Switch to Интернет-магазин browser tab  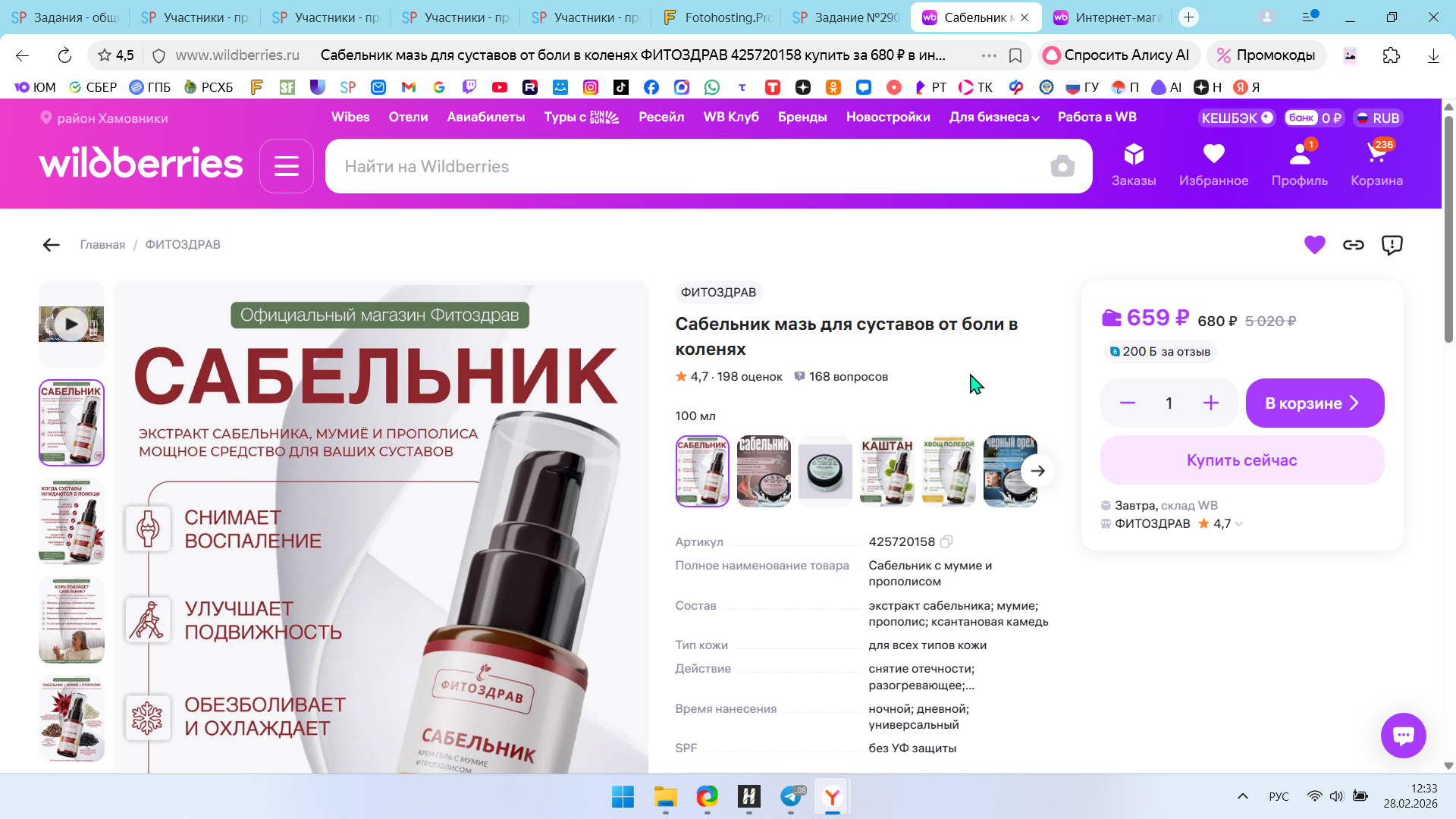point(1107,17)
